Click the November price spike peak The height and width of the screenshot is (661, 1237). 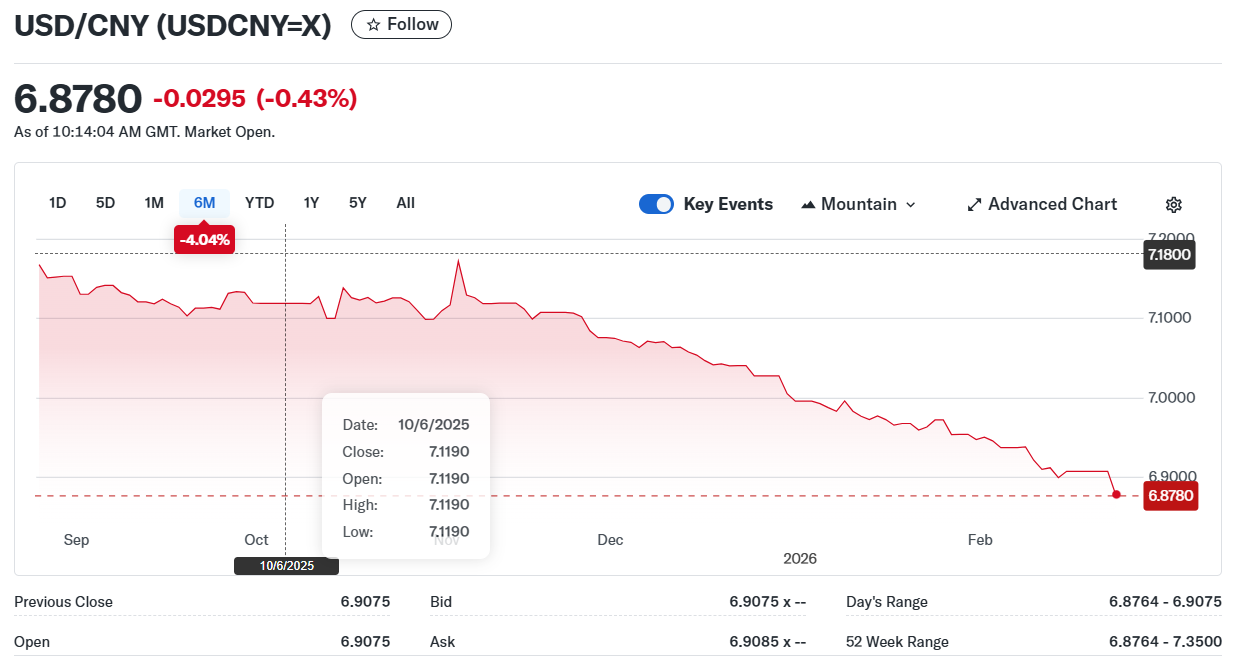tap(458, 261)
